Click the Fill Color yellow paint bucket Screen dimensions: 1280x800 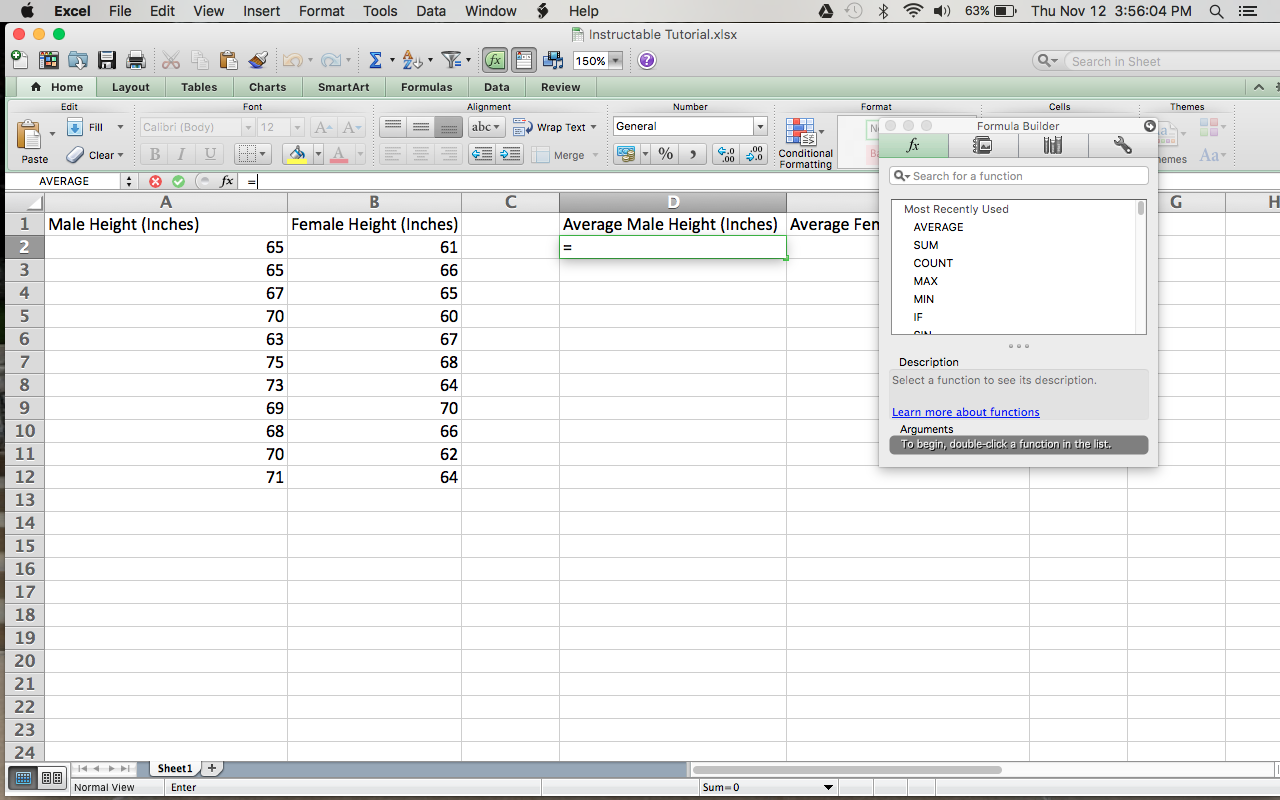click(297, 154)
